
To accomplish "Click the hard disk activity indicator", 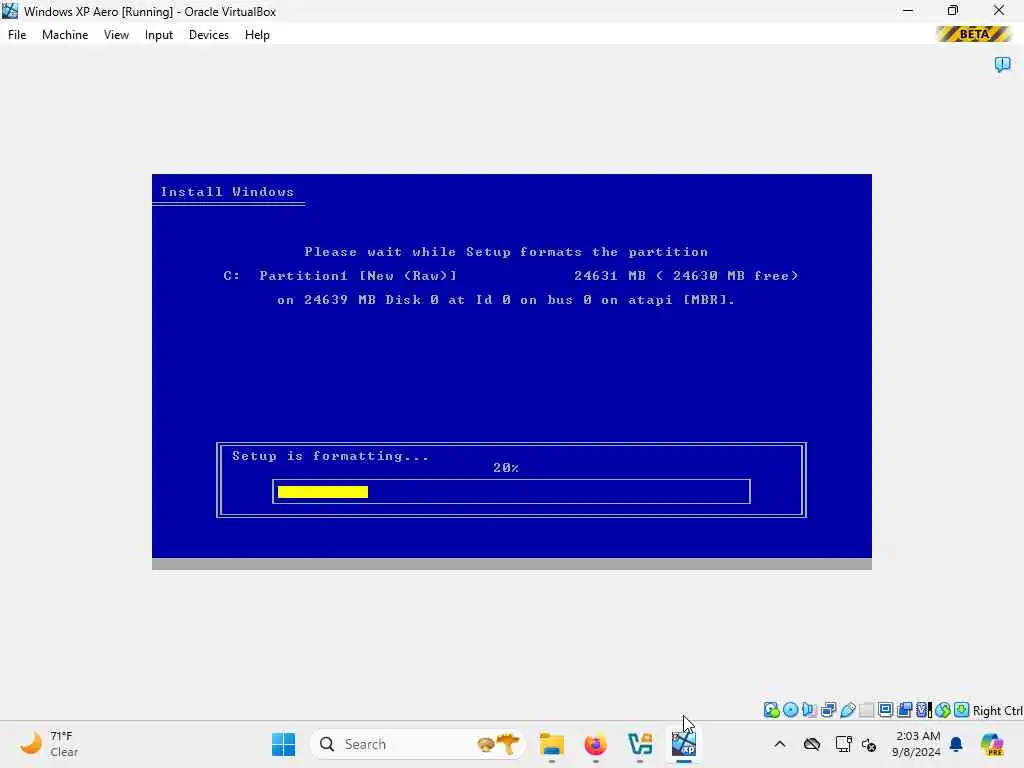I will 771,710.
